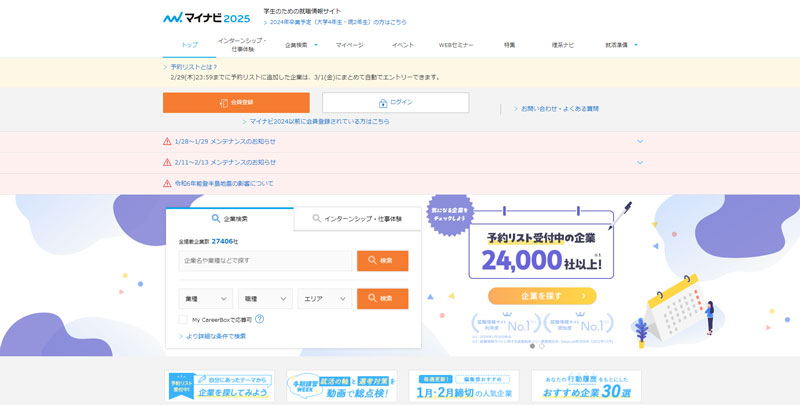This screenshot has height=405, width=800.
Task: Switch to 企業検索 search tab
Action: 230,219
